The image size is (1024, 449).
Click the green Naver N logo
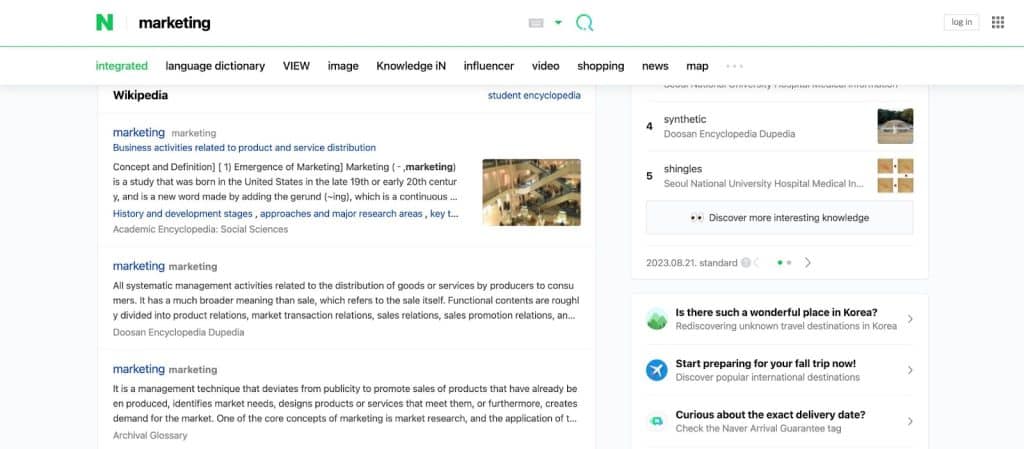pyautogui.click(x=104, y=23)
